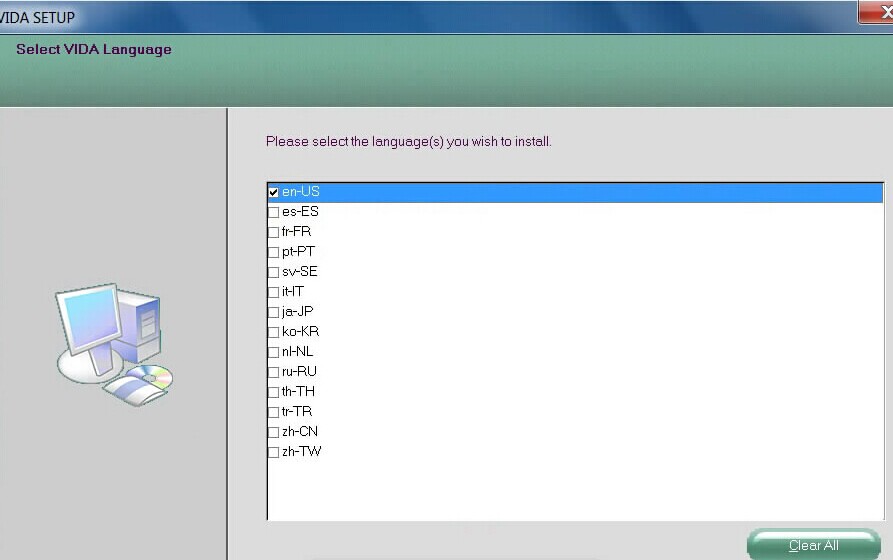Select the sv-SE checkbox
Viewport: 893px width, 560px height.
tap(273, 272)
